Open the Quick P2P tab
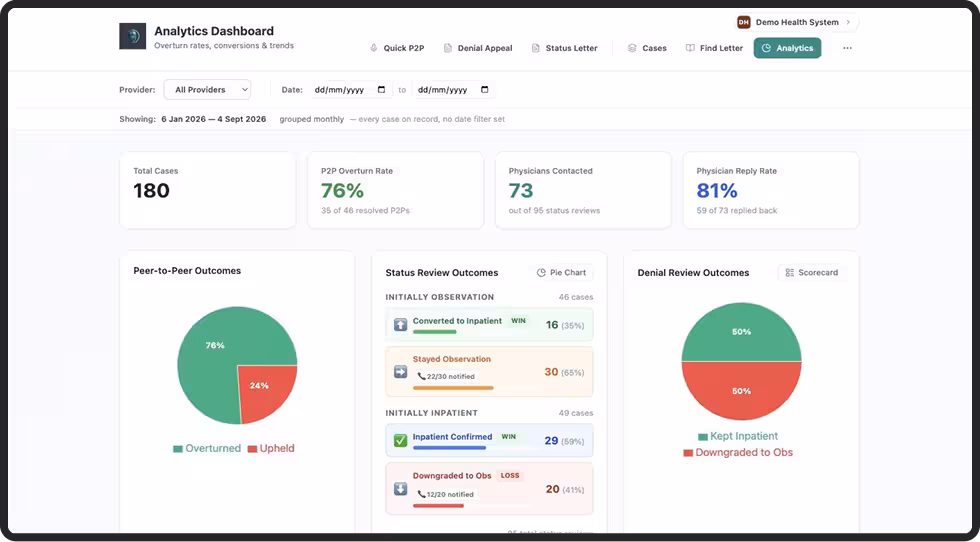 (x=397, y=48)
